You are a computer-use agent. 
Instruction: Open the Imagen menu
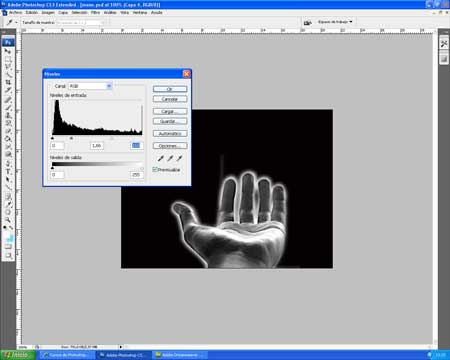[48, 12]
